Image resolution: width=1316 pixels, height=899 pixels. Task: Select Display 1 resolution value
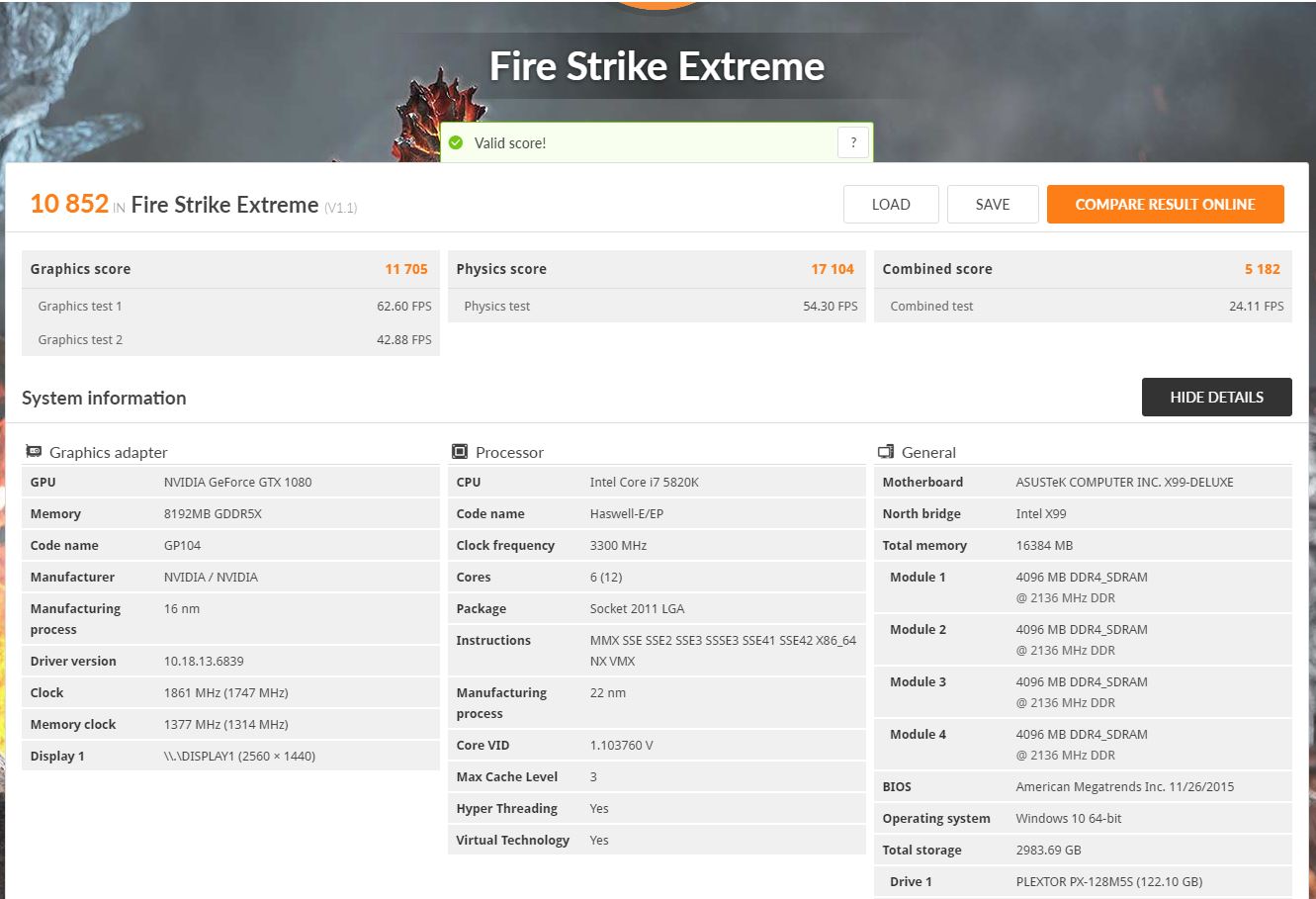point(239,757)
